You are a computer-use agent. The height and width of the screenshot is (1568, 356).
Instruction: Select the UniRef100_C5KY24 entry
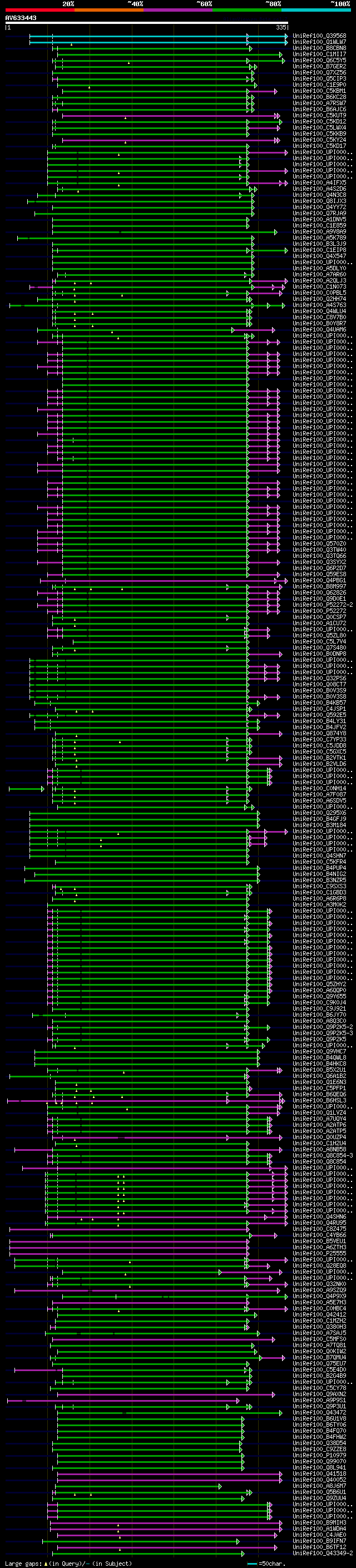click(x=319, y=140)
